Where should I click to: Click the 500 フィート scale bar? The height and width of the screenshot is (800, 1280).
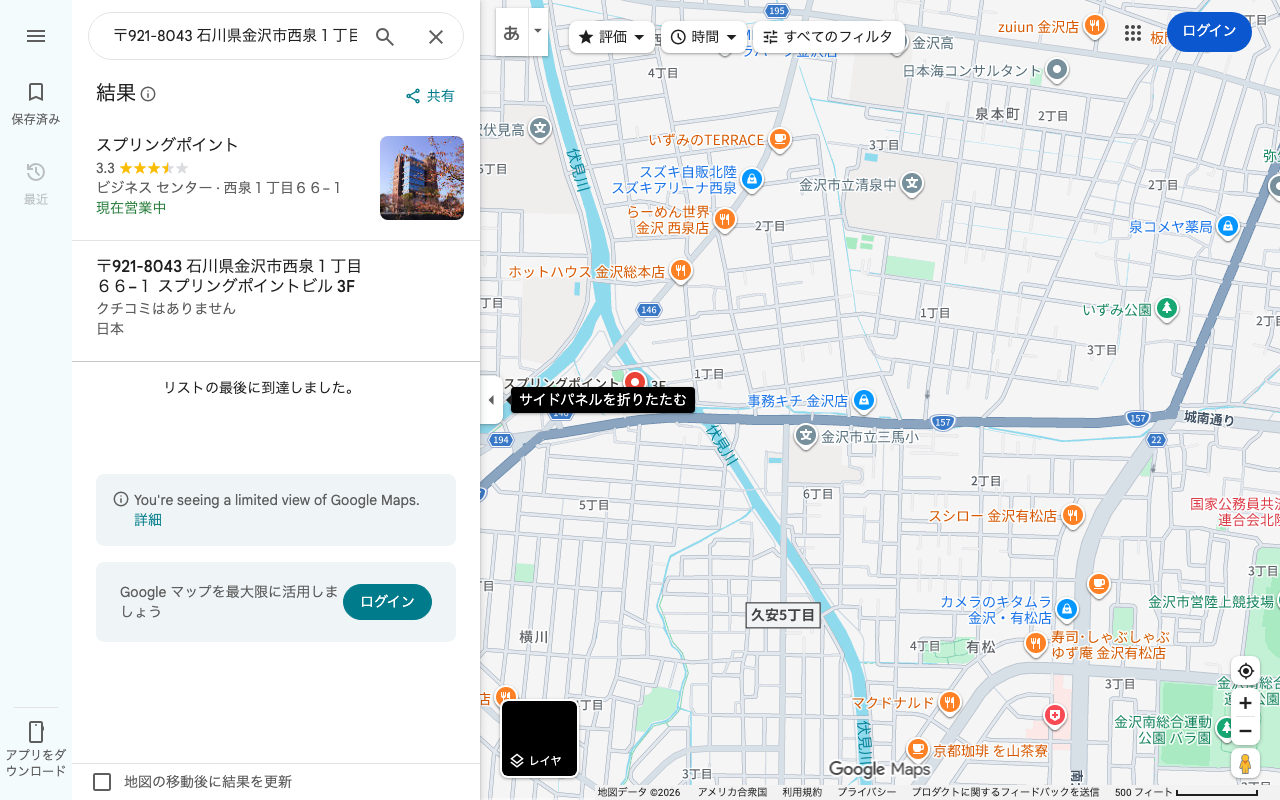1186,792
